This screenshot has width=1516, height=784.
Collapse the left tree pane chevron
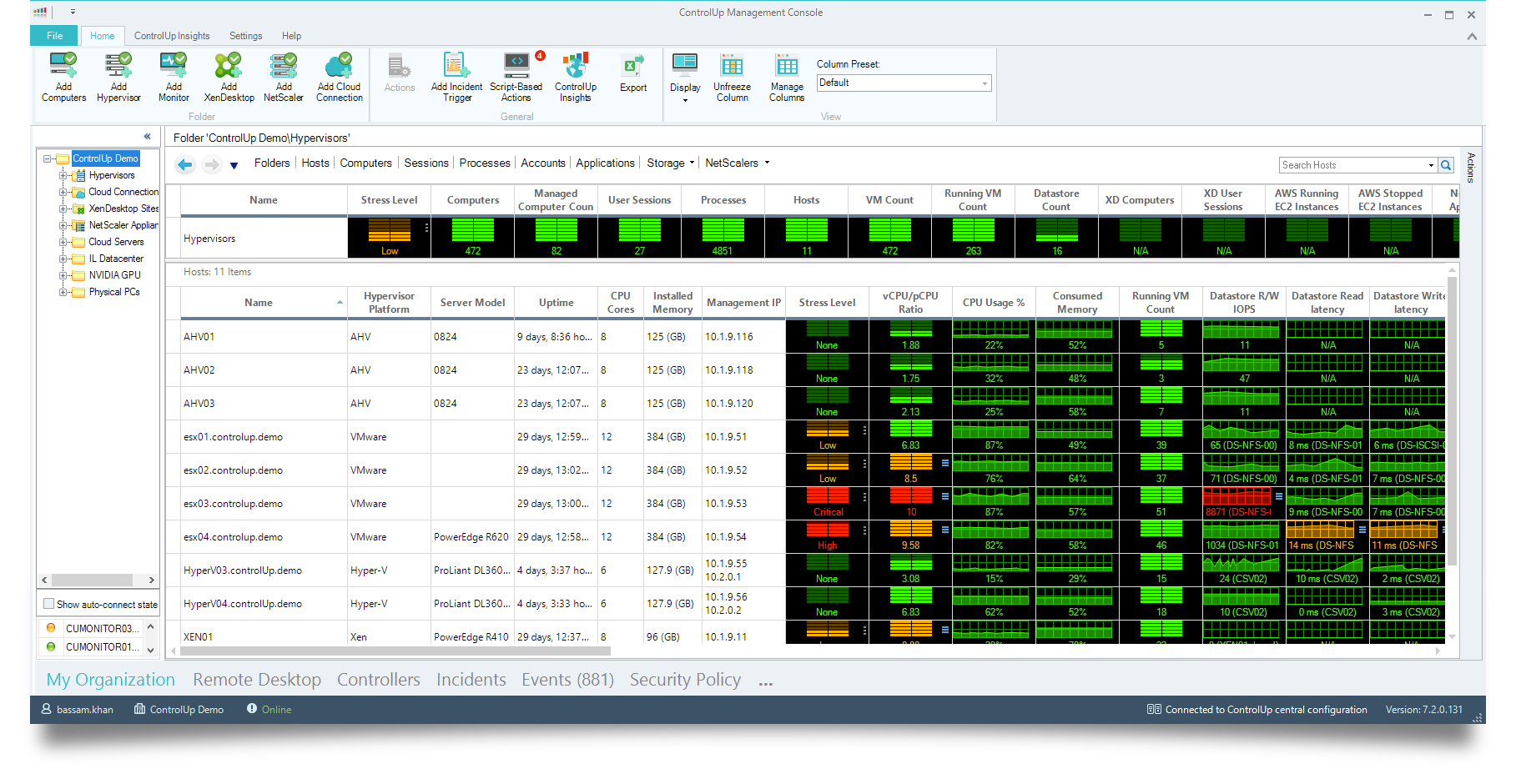(148, 136)
